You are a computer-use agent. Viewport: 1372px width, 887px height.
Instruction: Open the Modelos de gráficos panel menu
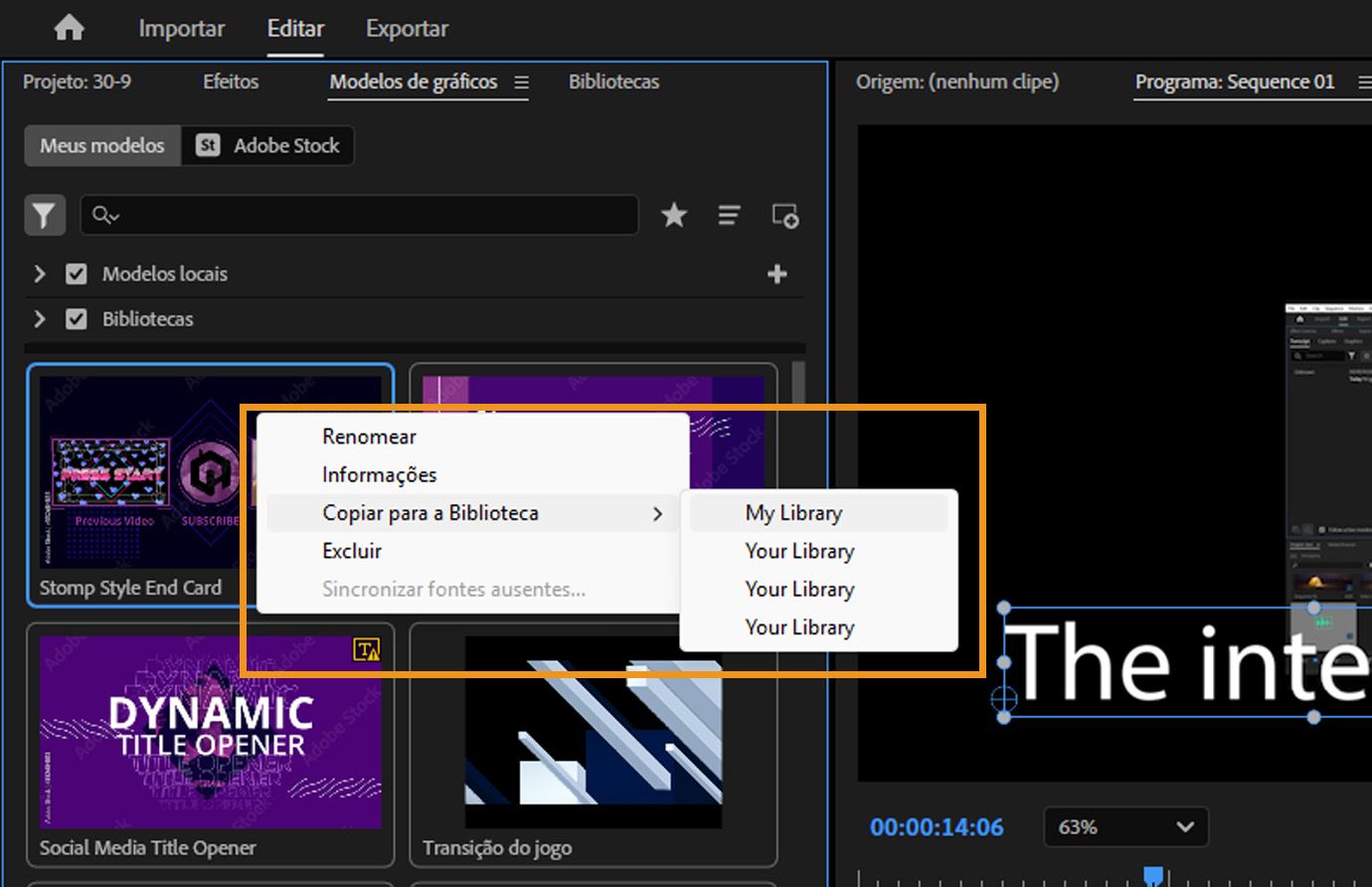(521, 83)
